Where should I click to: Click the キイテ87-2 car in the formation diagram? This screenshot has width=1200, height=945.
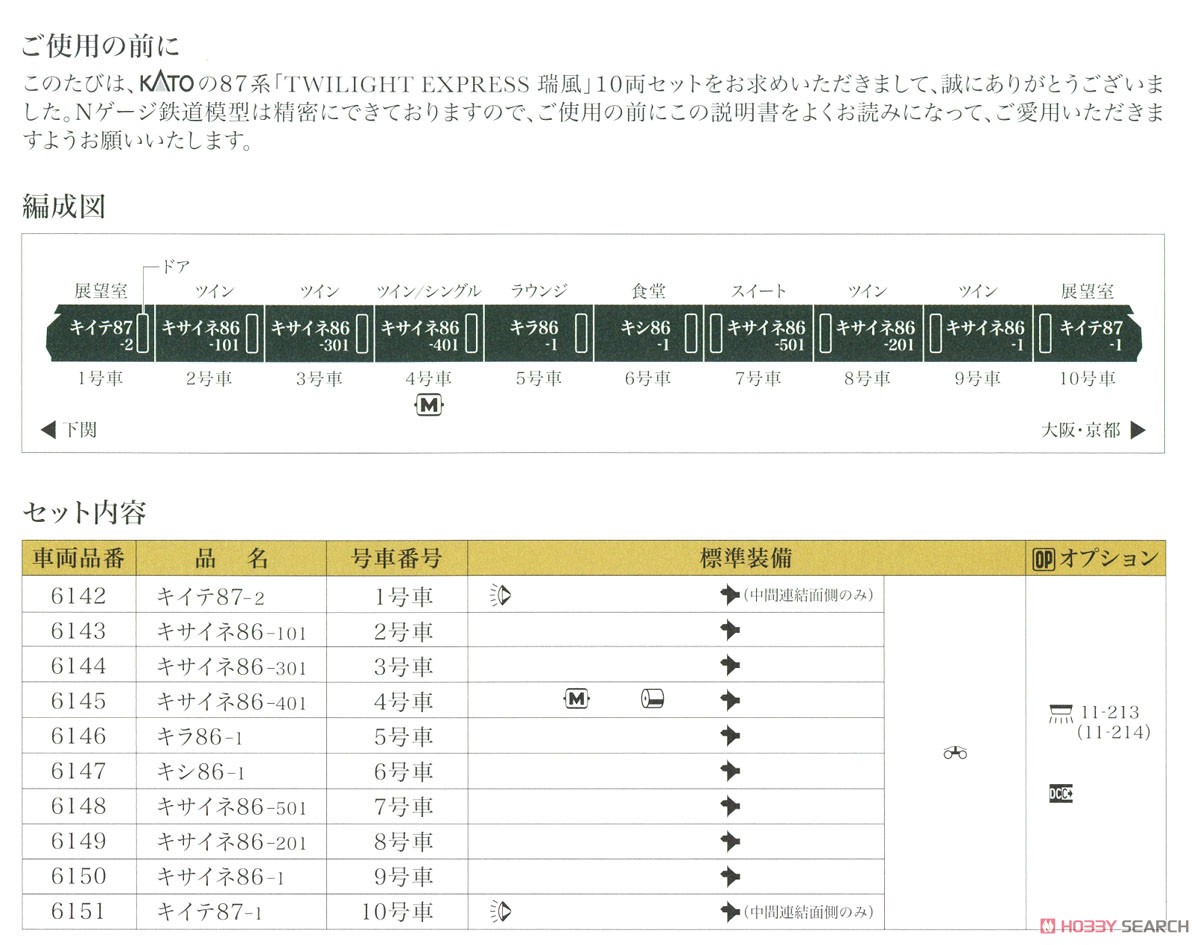pos(100,334)
